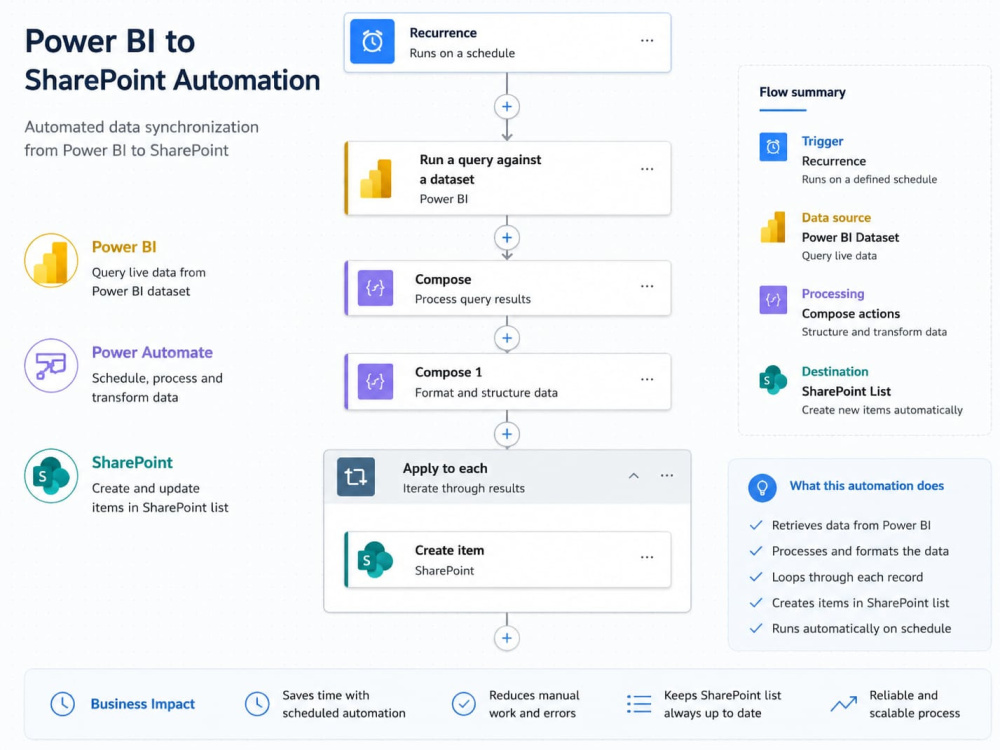Image resolution: width=1000 pixels, height=750 pixels.
Task: Click the trend arrow icon beside Reliable
Action: point(844,704)
